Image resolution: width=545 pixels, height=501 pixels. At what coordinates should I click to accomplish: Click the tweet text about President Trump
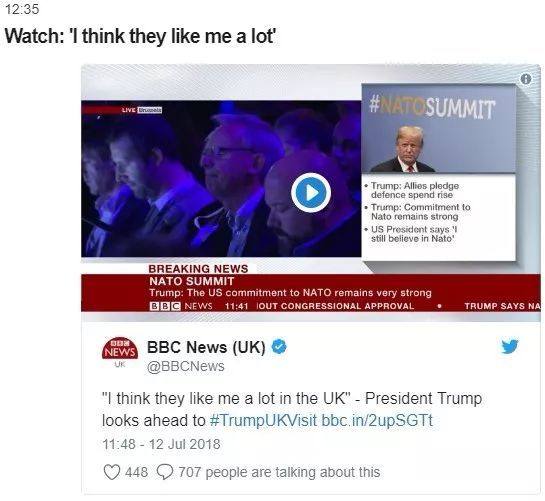coord(292,409)
